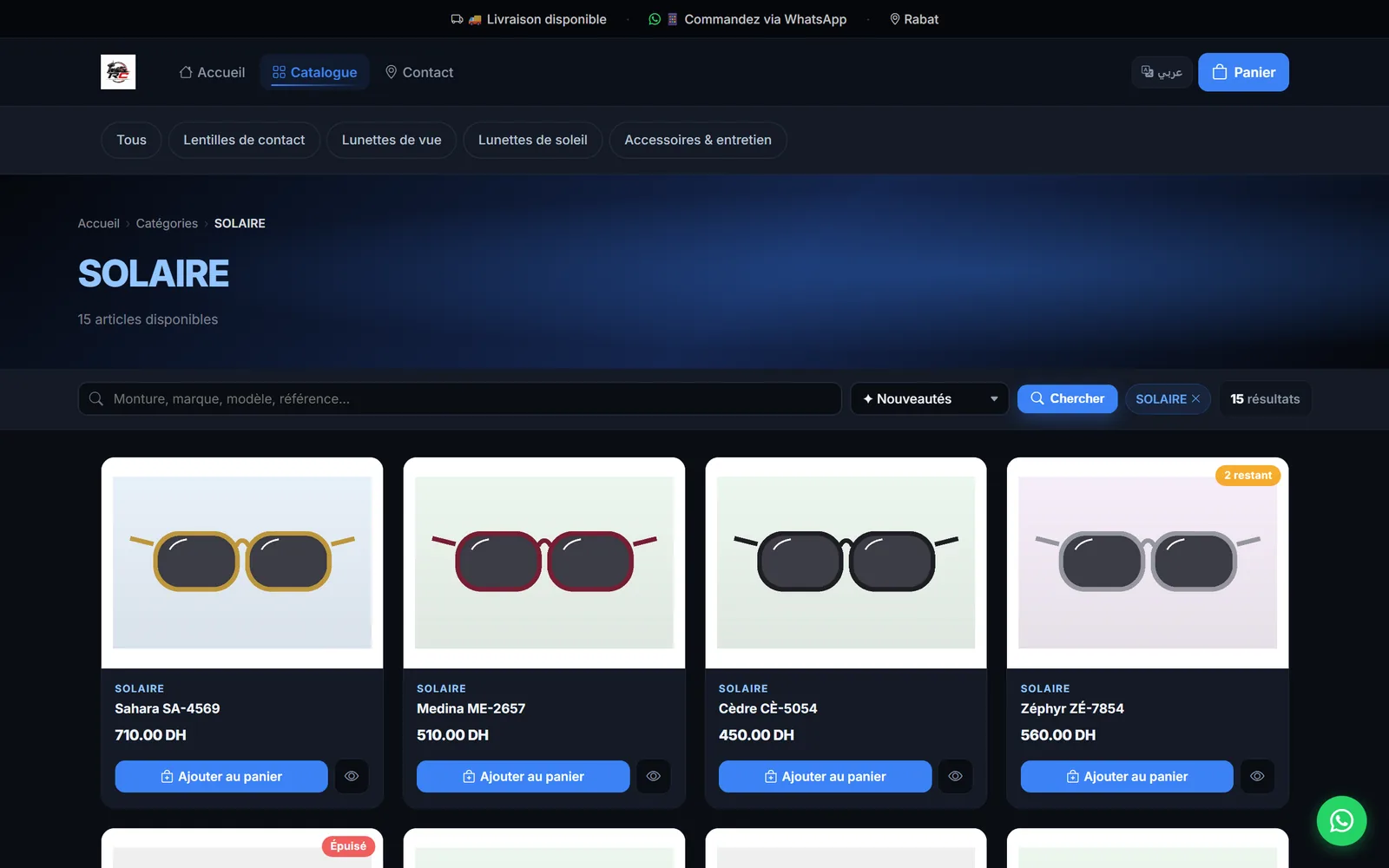This screenshot has height=868, width=1389.
Task: Filter by Accessoires & entretien
Action: point(698,140)
